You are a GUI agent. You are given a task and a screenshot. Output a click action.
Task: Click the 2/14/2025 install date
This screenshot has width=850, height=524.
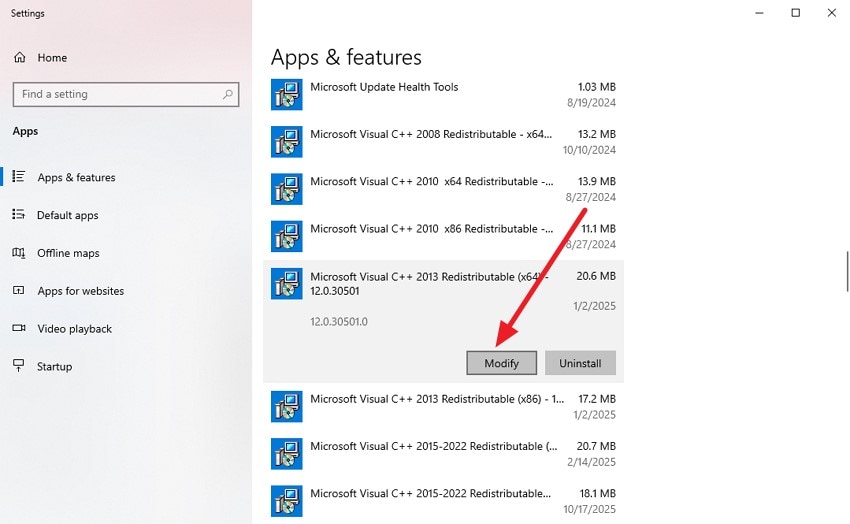pos(591,462)
